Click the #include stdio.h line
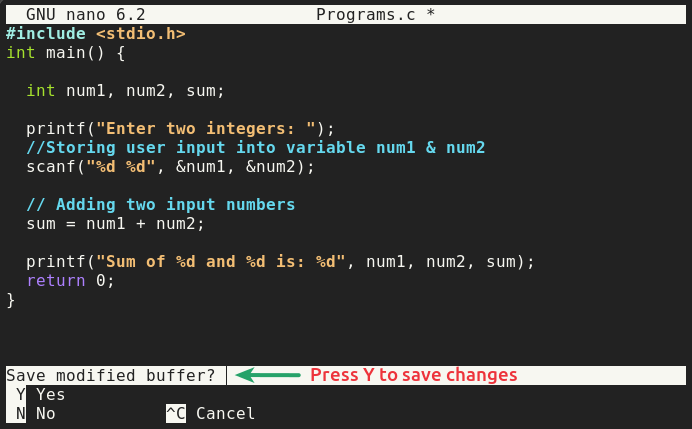 pos(96,34)
